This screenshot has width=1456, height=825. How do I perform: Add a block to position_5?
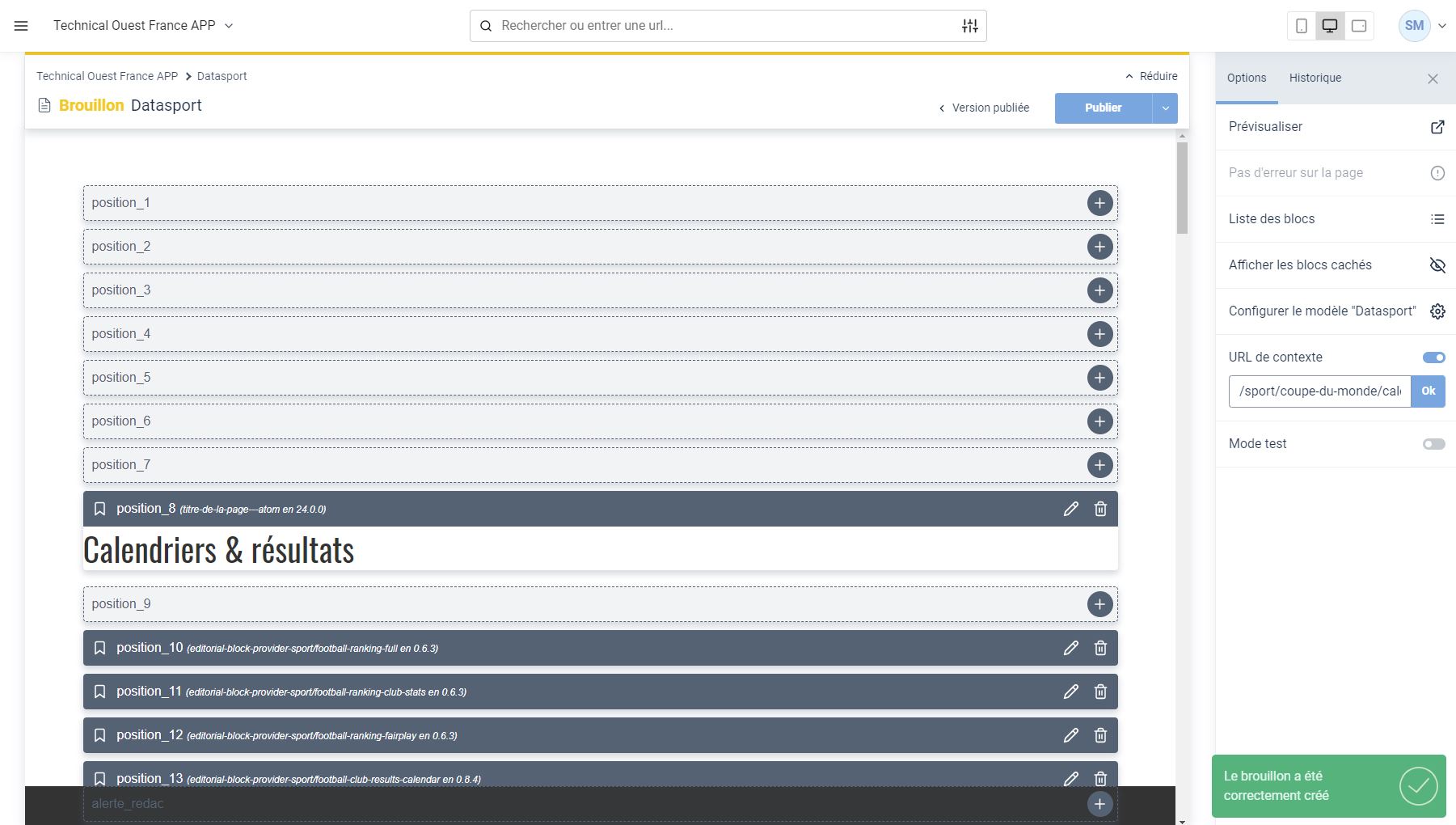(1099, 378)
